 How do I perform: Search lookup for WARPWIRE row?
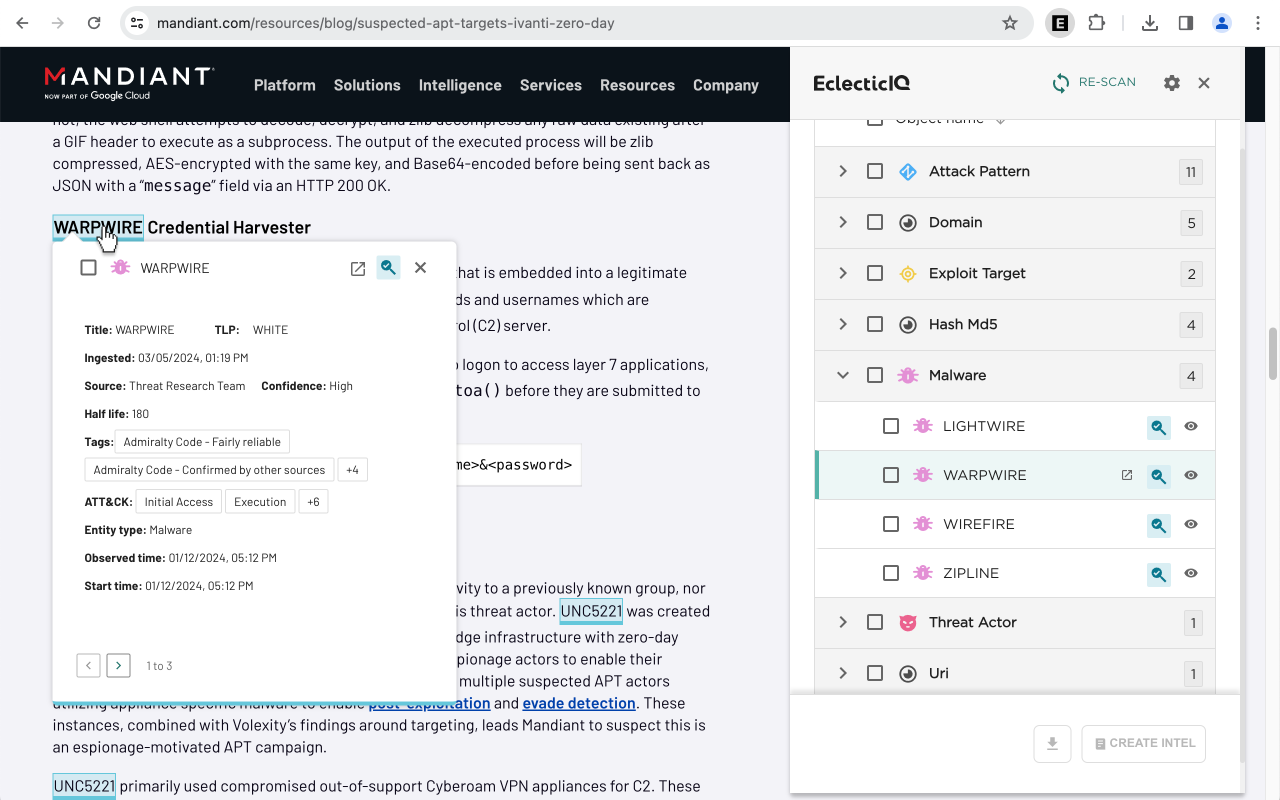[1158, 476]
